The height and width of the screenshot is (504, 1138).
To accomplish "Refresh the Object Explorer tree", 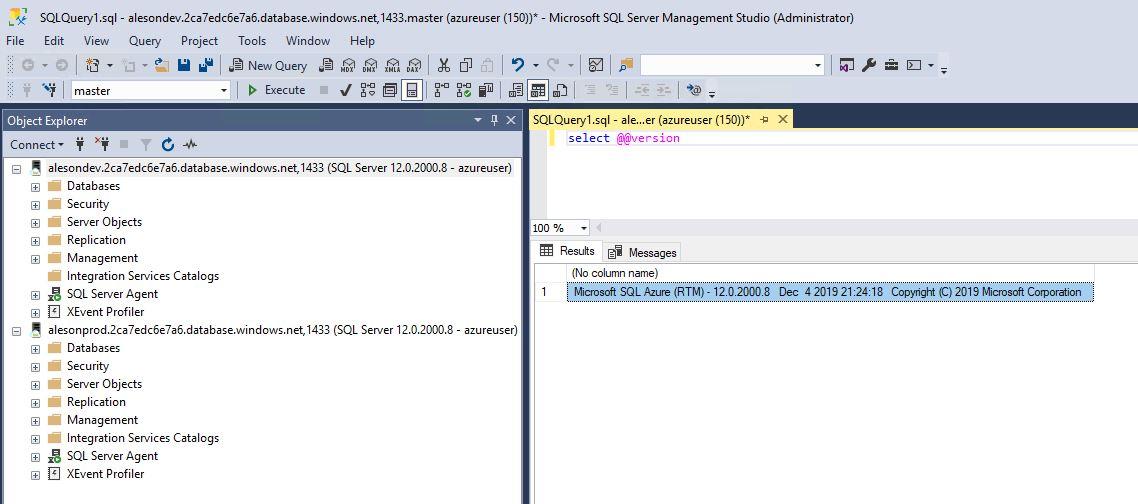I will 168,145.
